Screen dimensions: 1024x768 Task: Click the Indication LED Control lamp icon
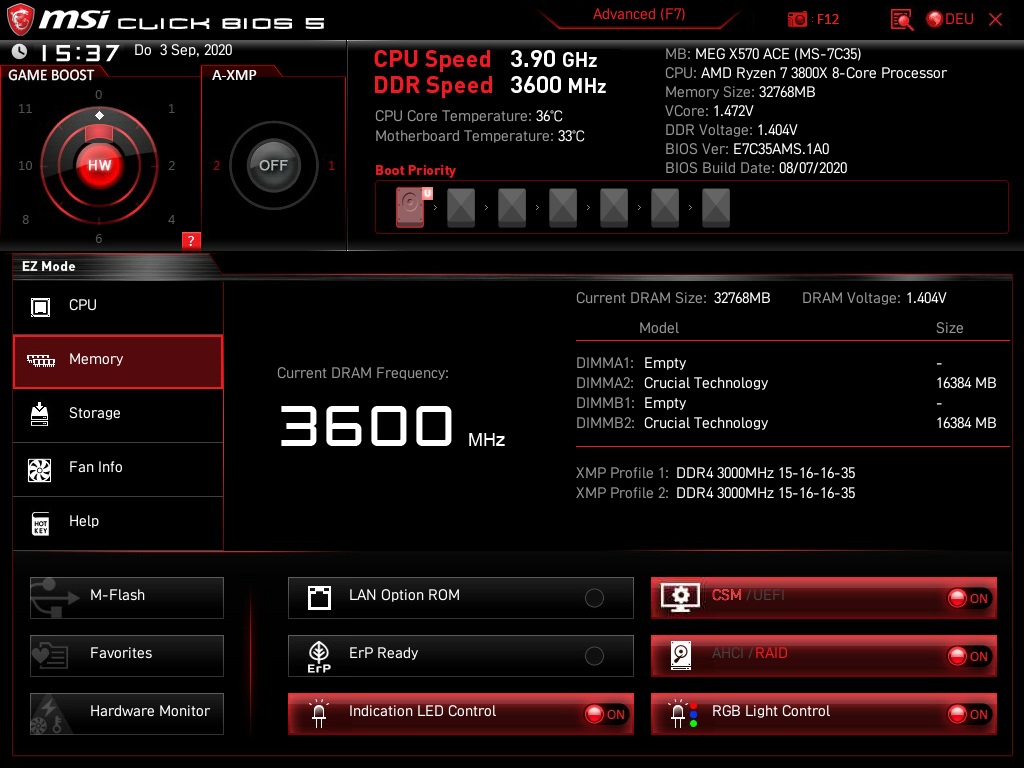319,713
